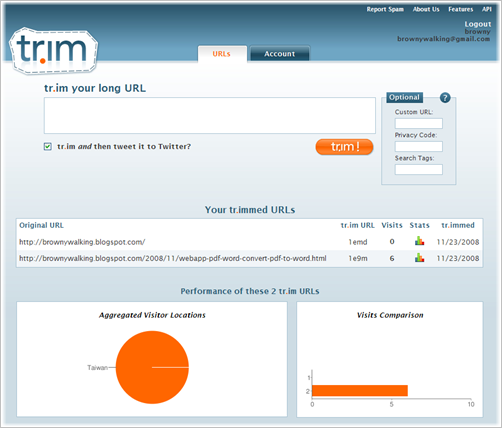The height and width of the screenshot is (428, 502).
Task: Open stats chart icon for 1emd row
Action: pos(419,241)
